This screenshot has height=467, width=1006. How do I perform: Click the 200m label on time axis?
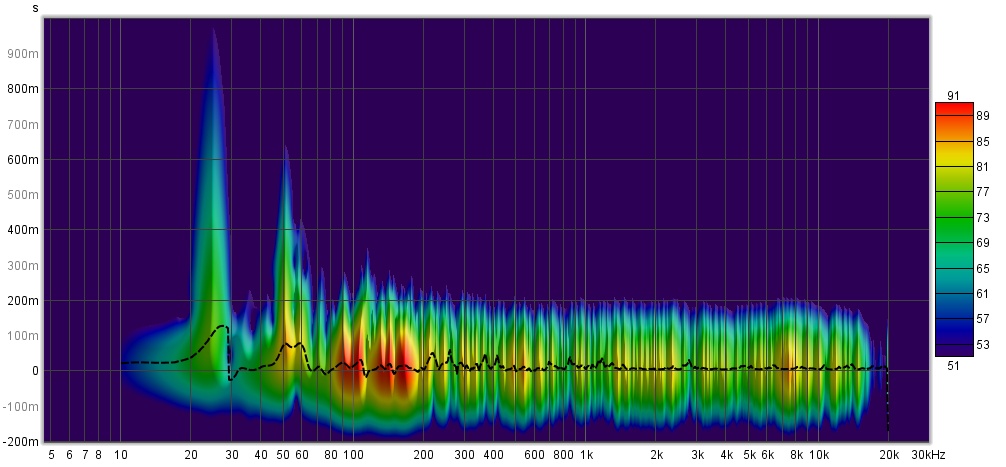point(23,301)
